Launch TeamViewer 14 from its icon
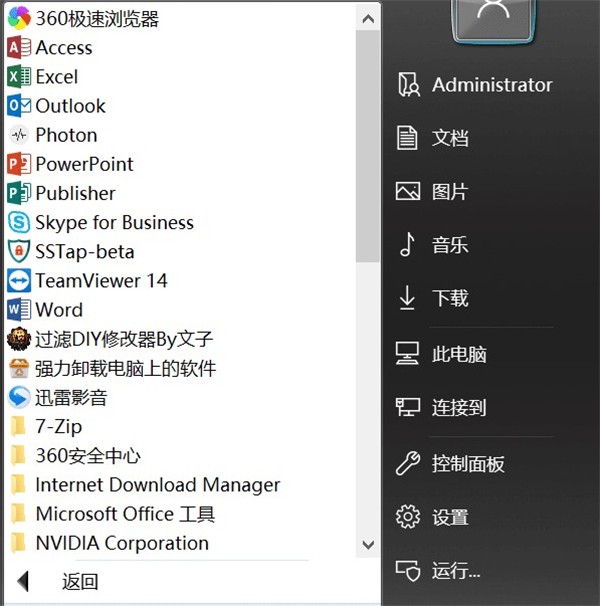 pyautogui.click(x=19, y=281)
